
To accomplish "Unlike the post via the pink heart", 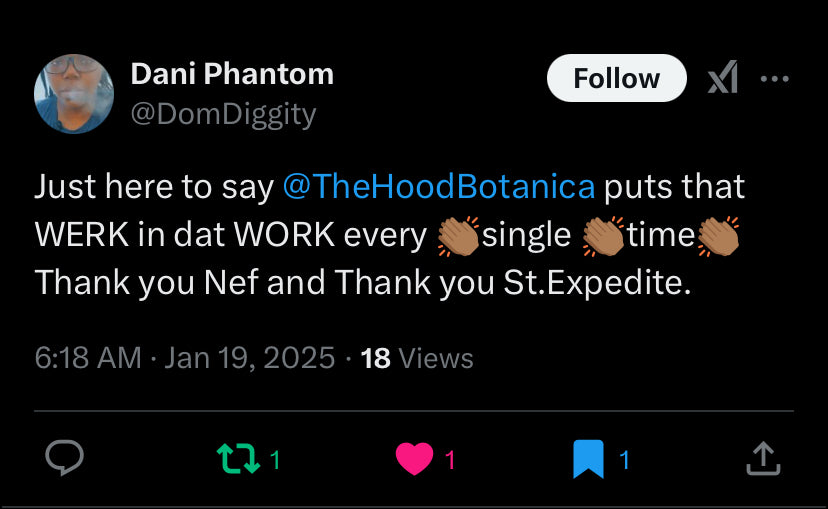I will pyautogui.click(x=413, y=459).
